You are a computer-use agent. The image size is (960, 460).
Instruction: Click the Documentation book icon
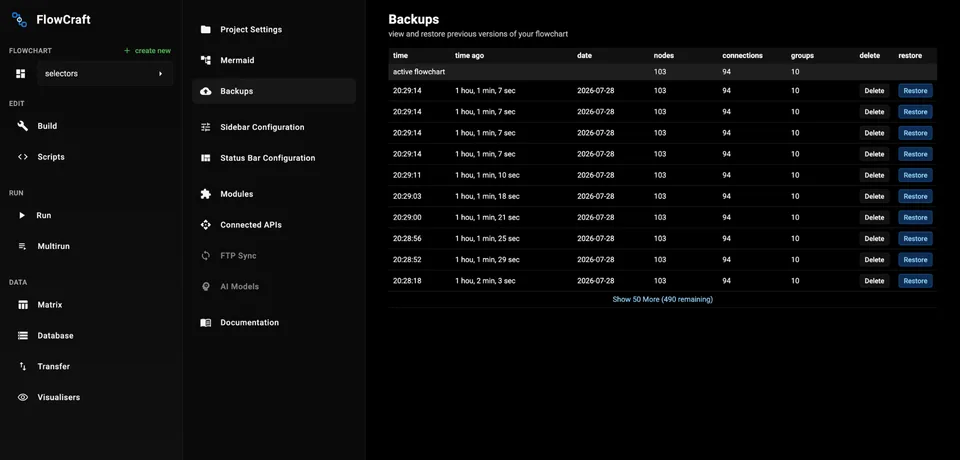click(206, 322)
